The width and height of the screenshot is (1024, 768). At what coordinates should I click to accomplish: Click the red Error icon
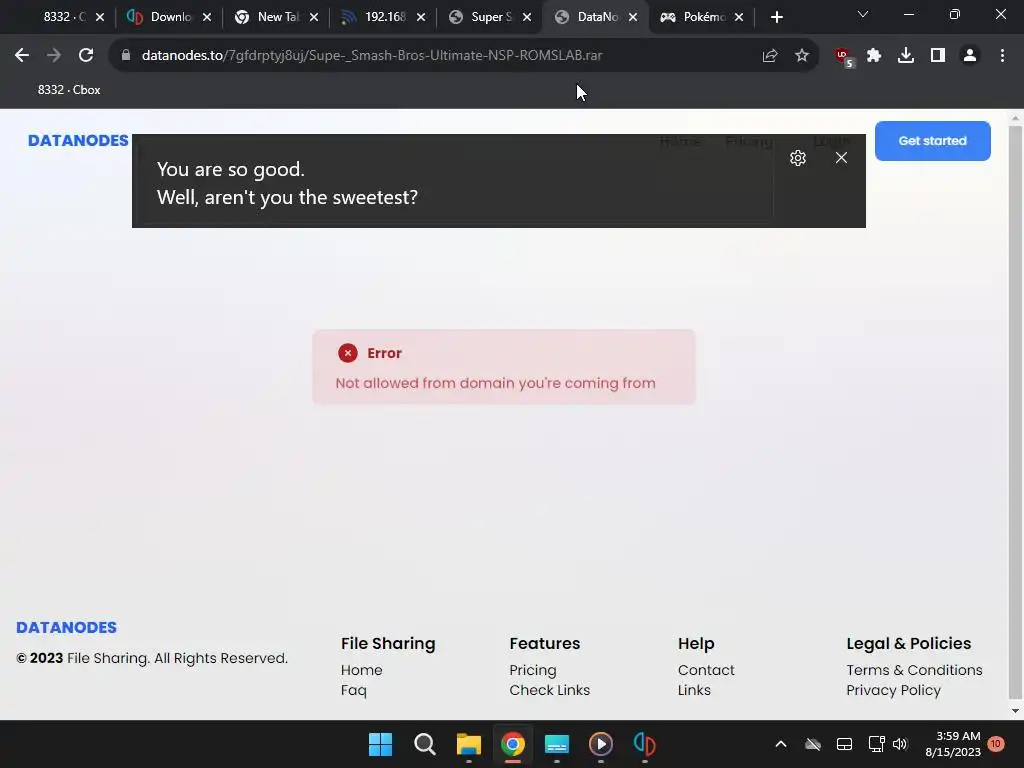[347, 353]
